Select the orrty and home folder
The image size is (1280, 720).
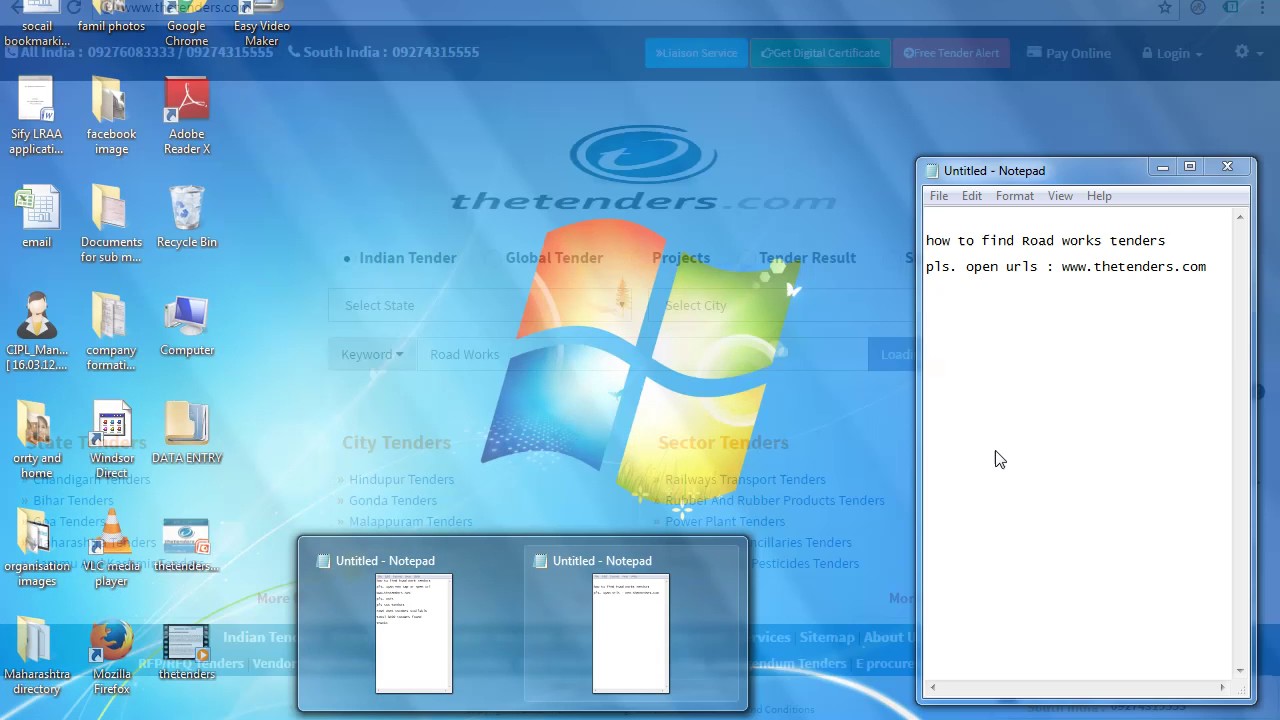[36, 440]
